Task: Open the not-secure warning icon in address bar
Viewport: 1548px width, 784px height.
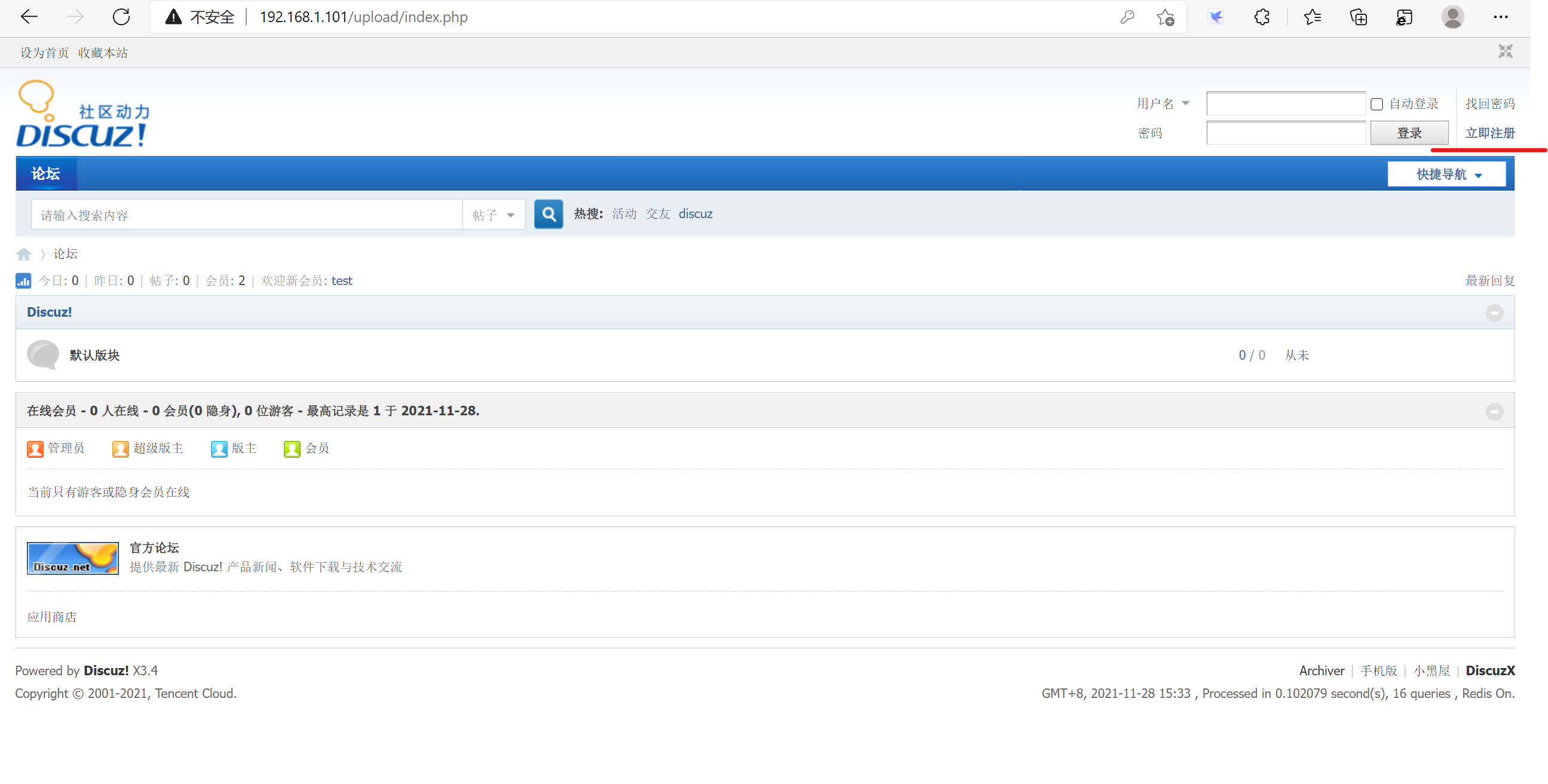Action: 173,17
